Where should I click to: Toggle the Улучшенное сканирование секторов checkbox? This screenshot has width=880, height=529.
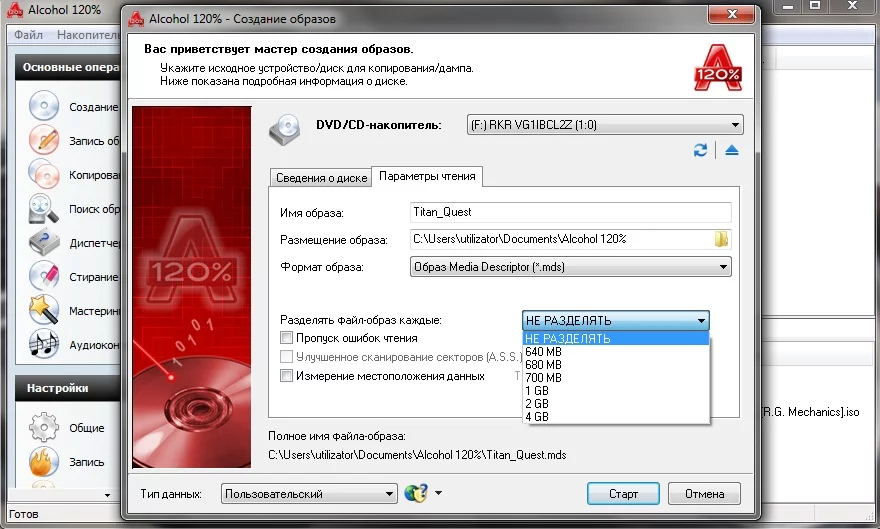point(286,357)
